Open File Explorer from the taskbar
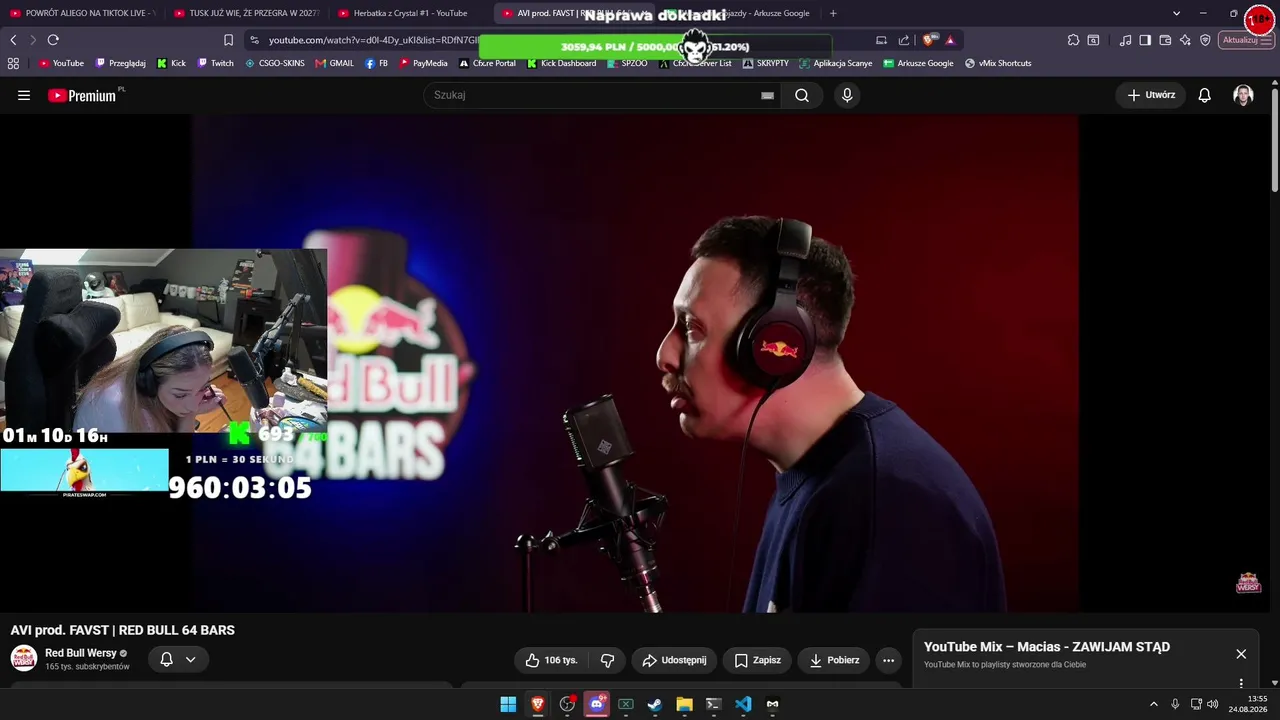 point(684,704)
